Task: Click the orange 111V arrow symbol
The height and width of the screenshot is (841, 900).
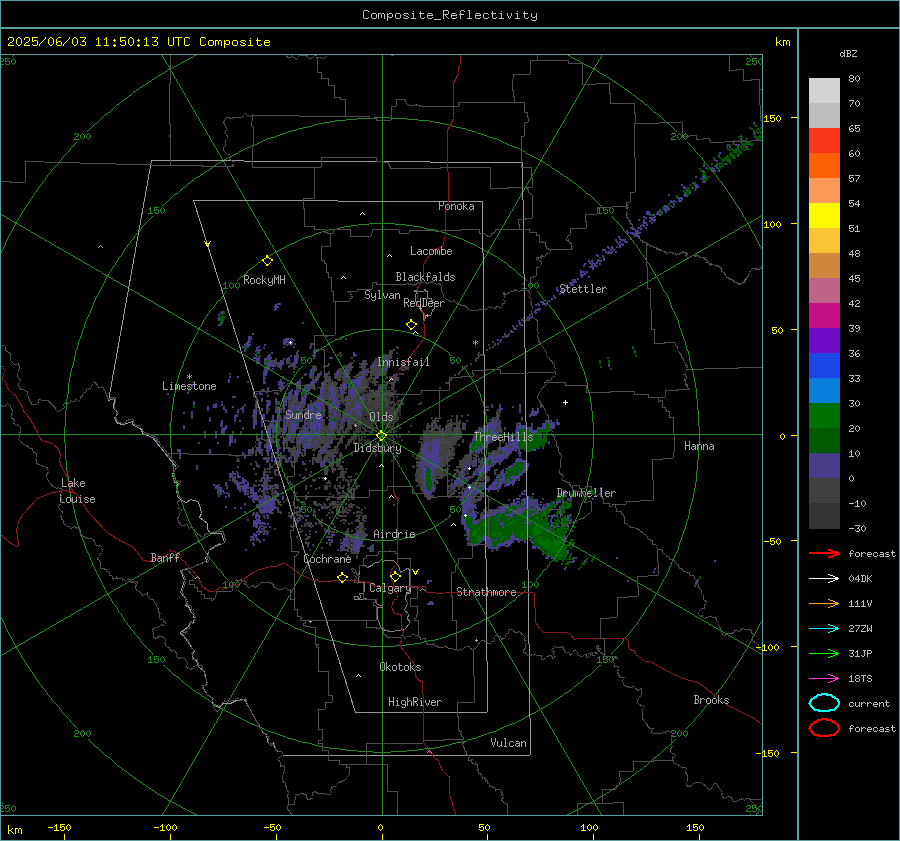Action: click(x=824, y=603)
